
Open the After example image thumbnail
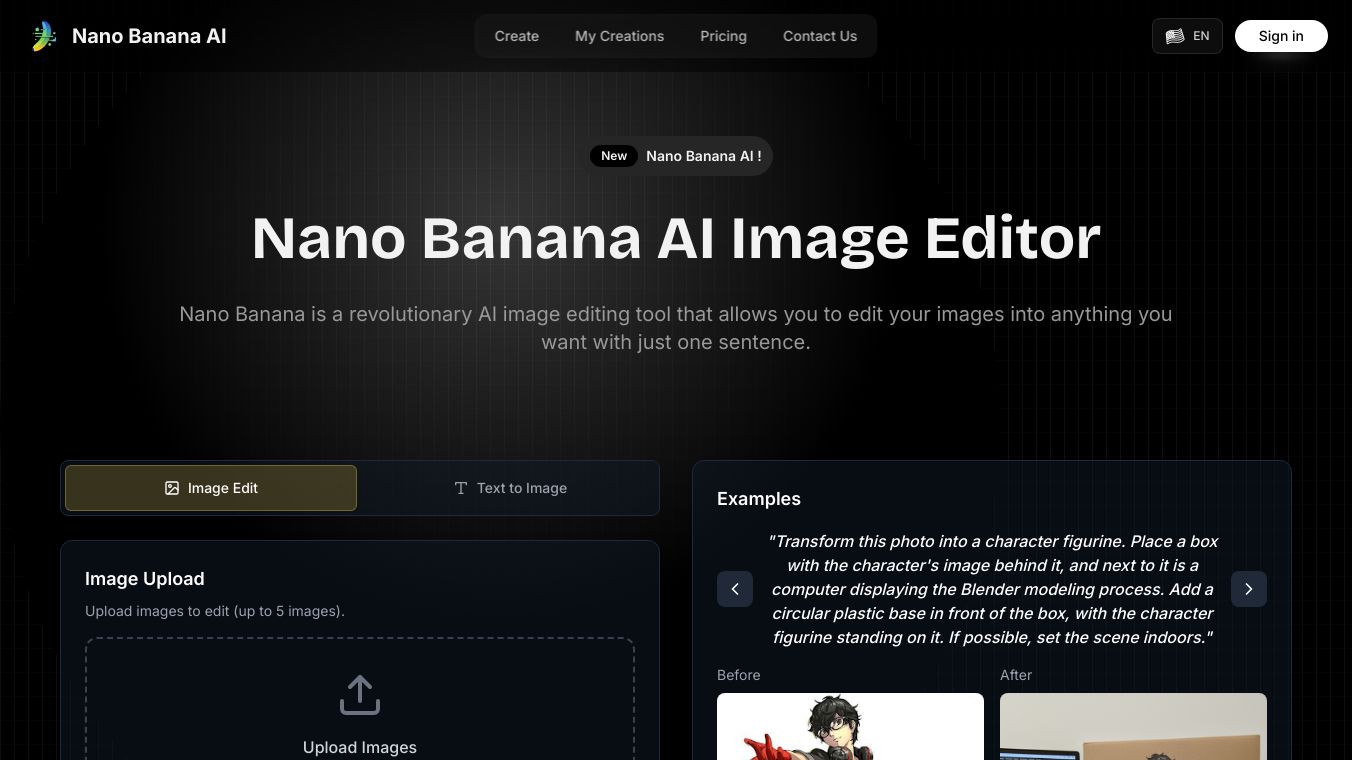1133,726
